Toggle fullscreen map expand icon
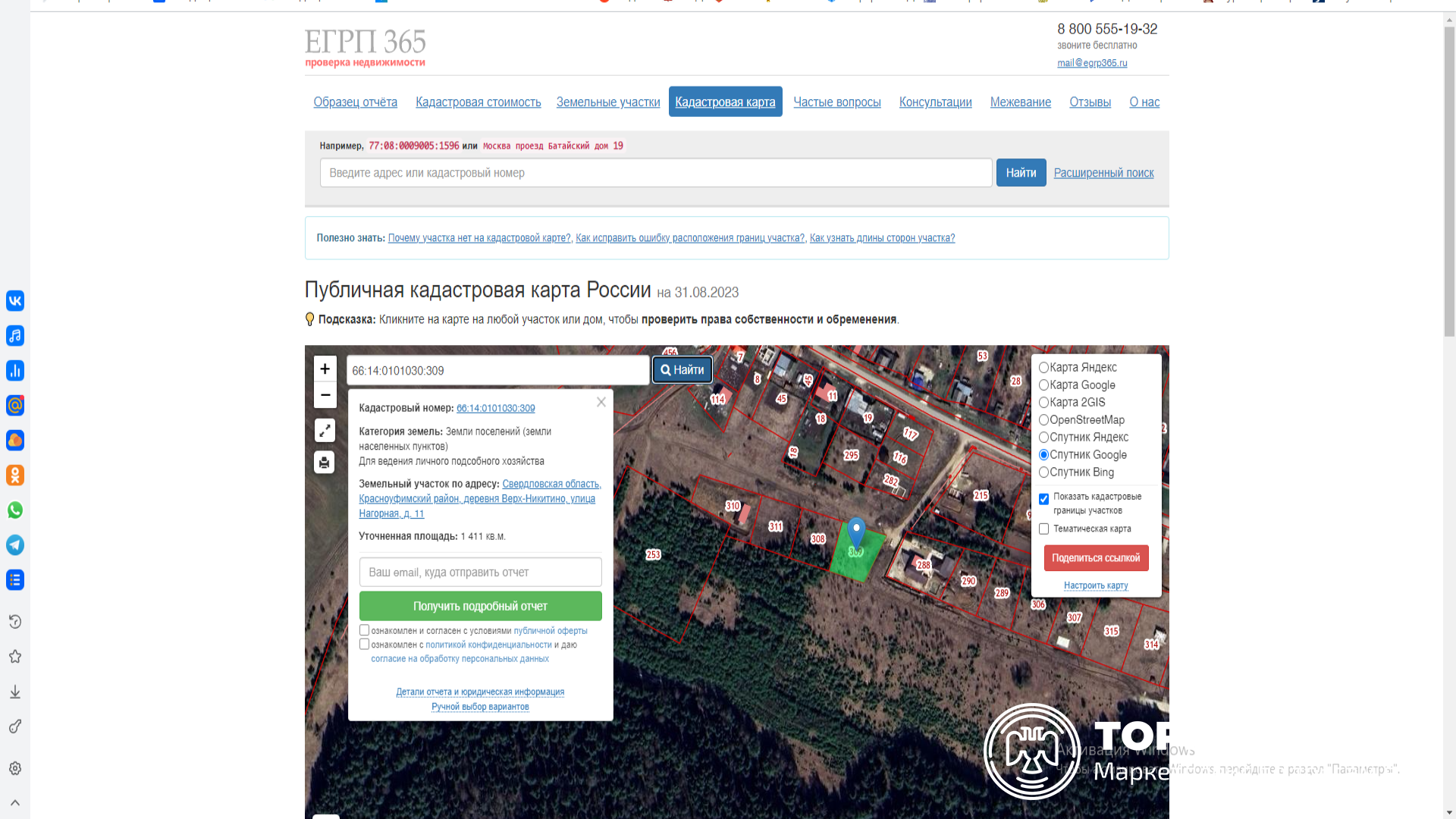This screenshot has width=1456, height=819. [325, 430]
